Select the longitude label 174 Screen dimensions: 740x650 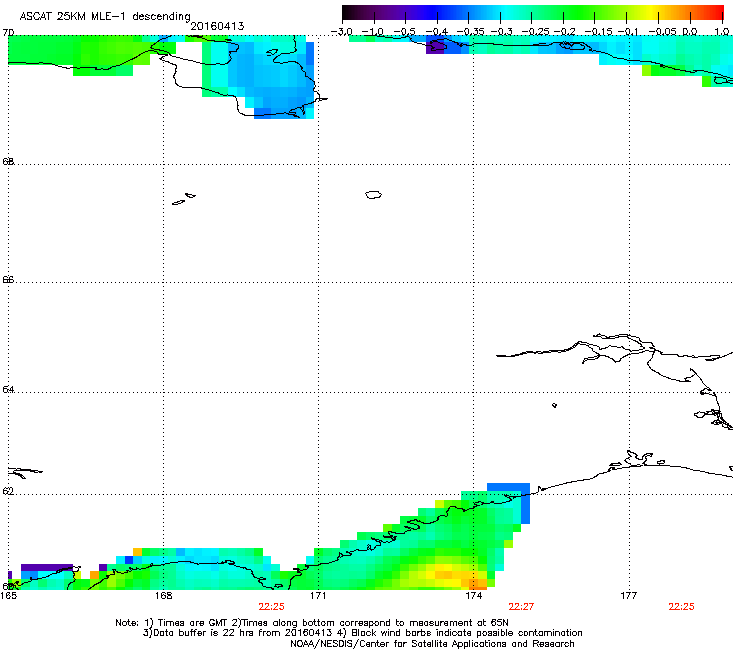pyautogui.click(x=474, y=596)
